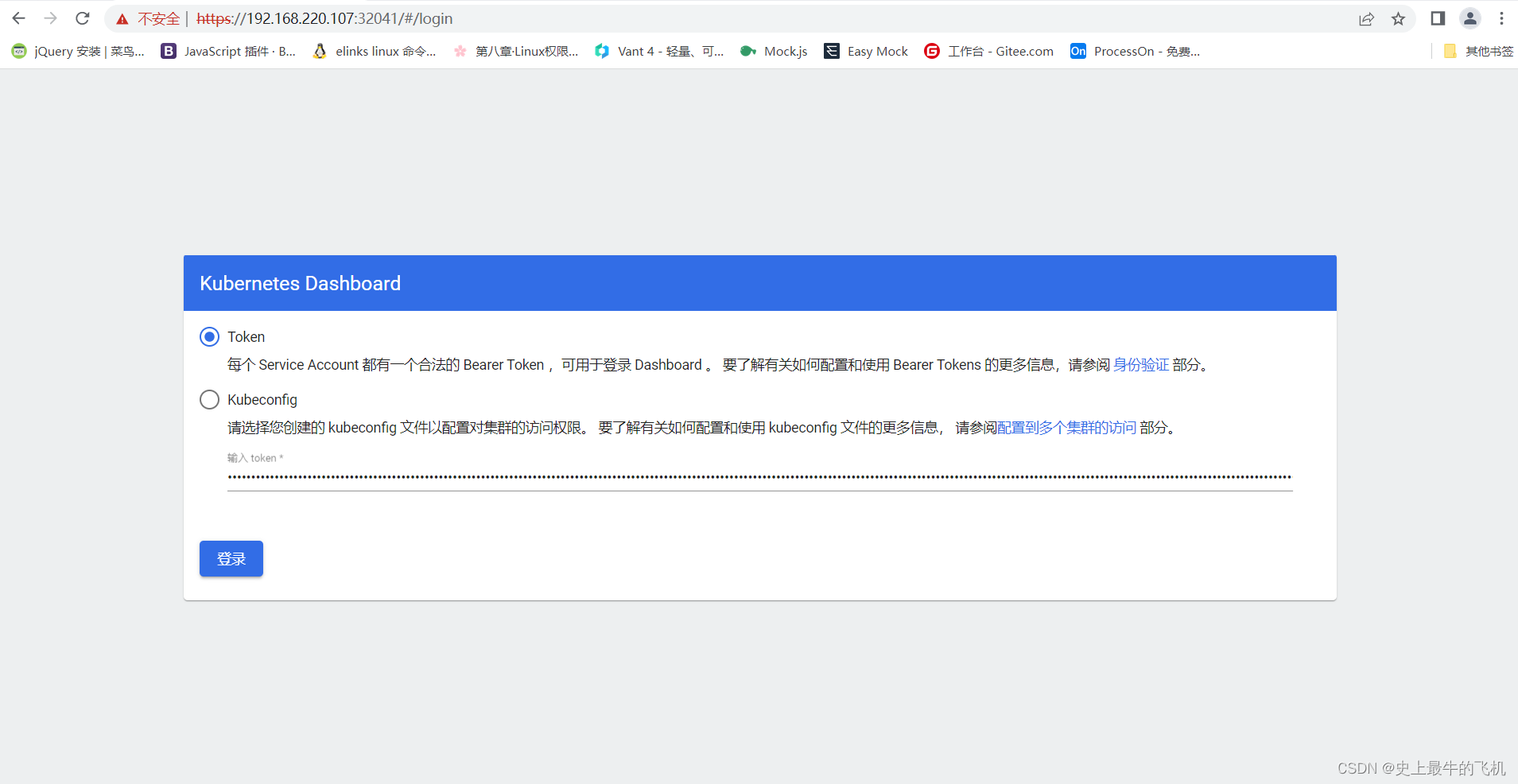Click the Easy Mock favicon
This screenshot has height=784, width=1518.
point(832,51)
